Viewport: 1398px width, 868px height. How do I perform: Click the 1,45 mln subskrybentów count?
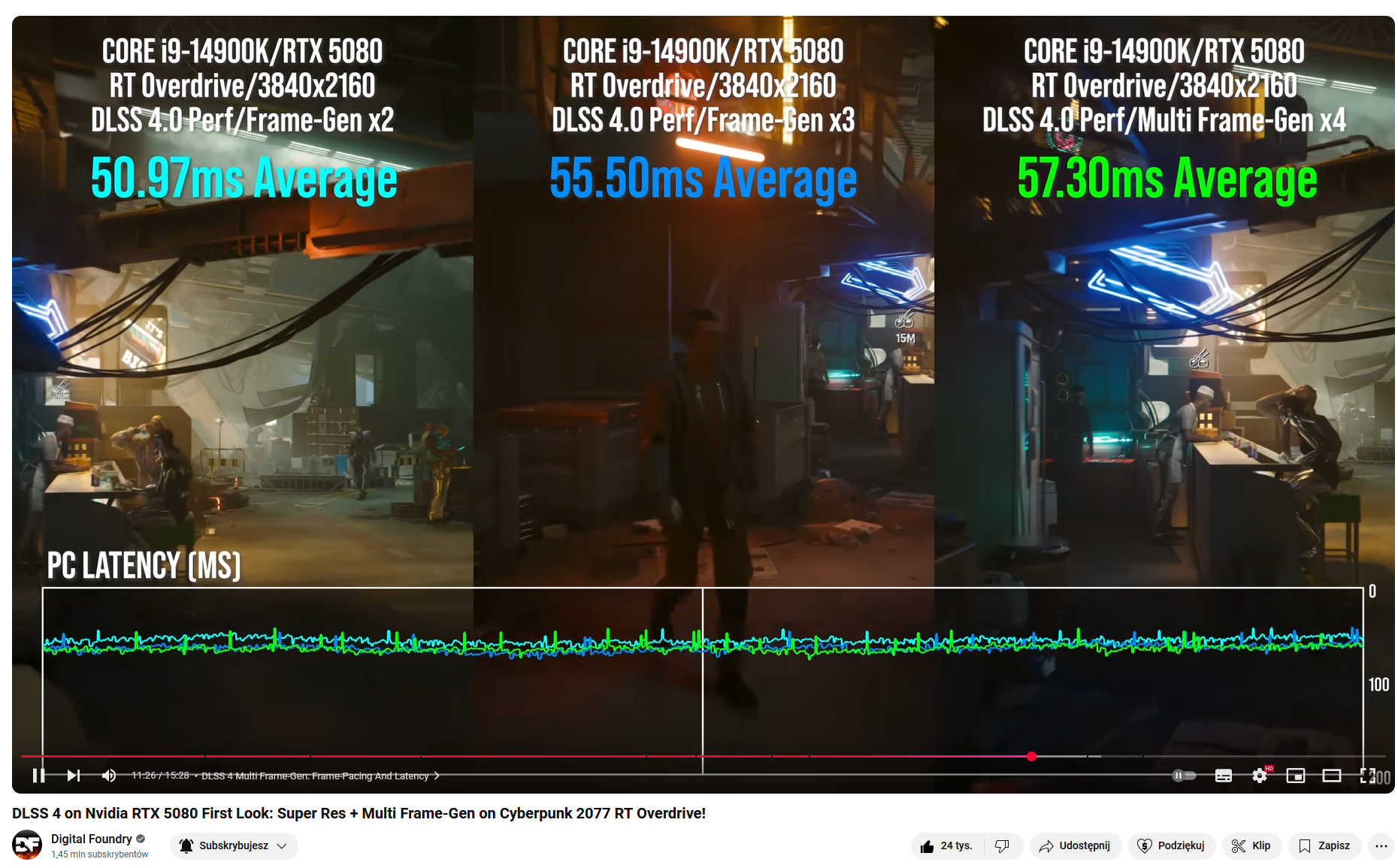pyautogui.click(x=100, y=854)
